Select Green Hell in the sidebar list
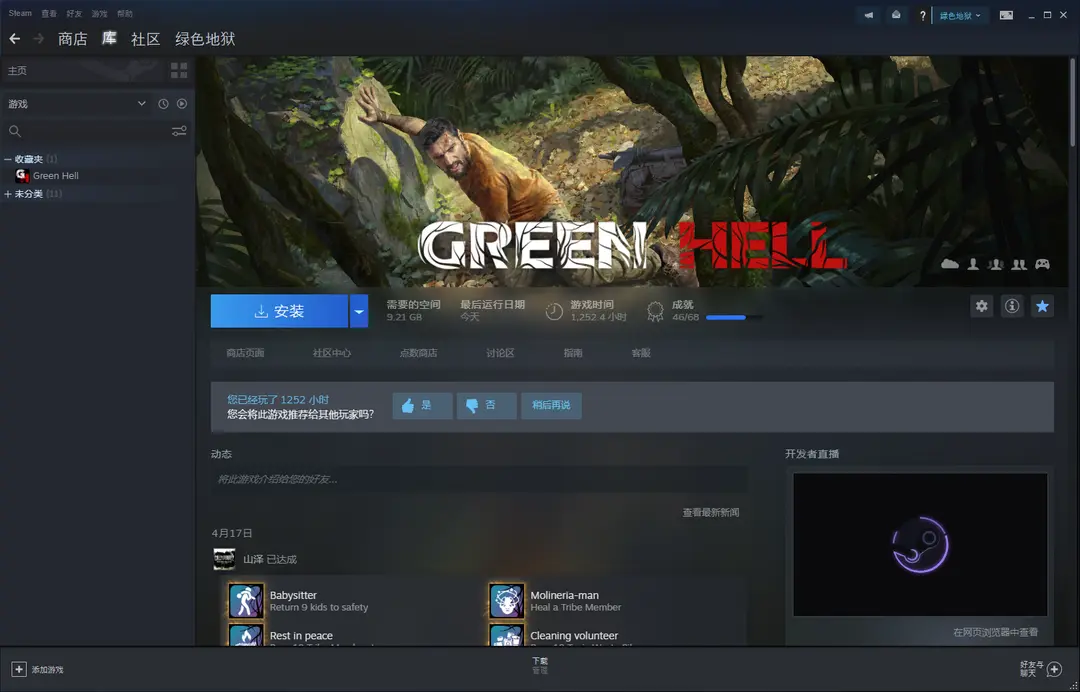 click(x=98, y=176)
